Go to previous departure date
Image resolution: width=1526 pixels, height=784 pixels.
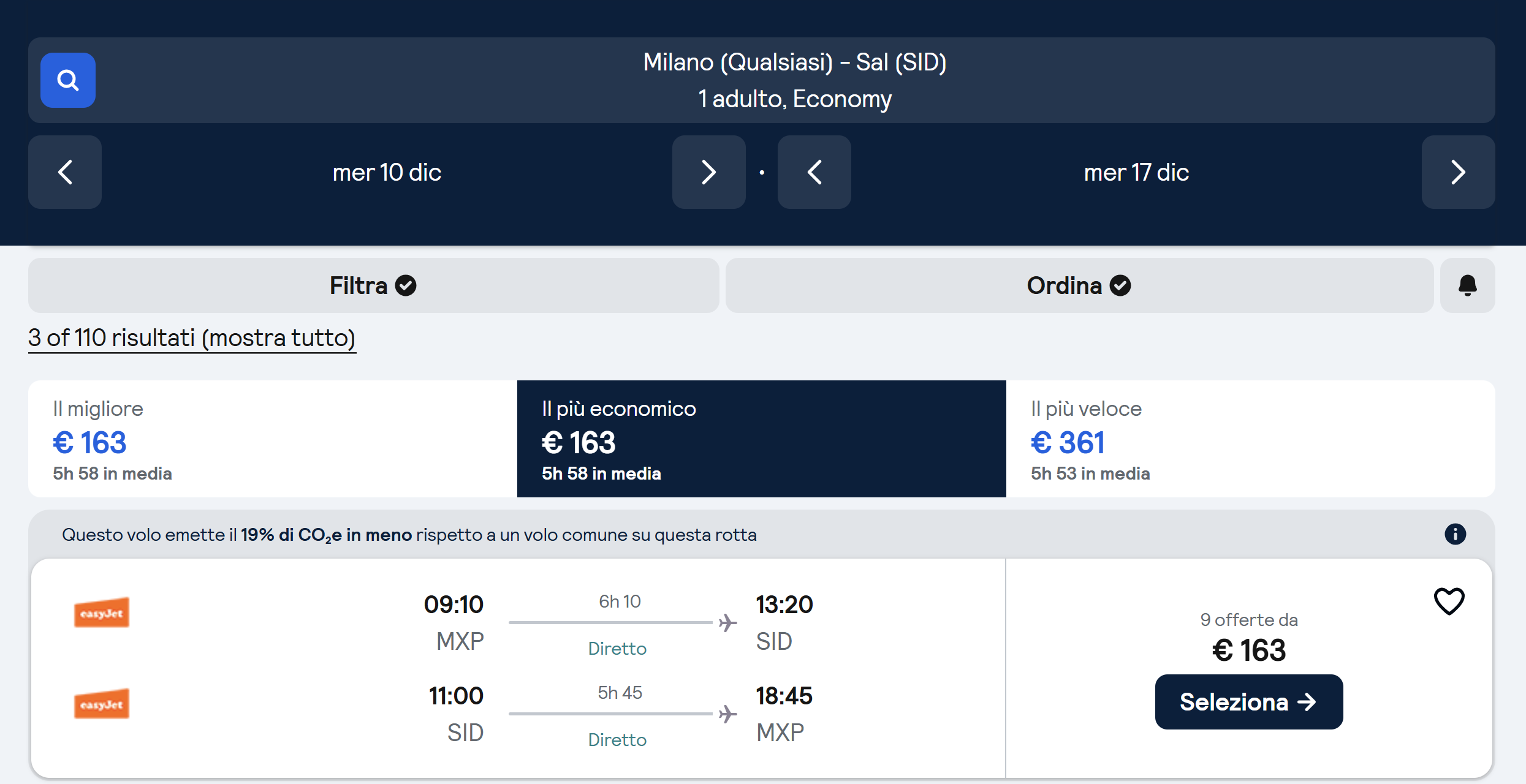pos(65,172)
